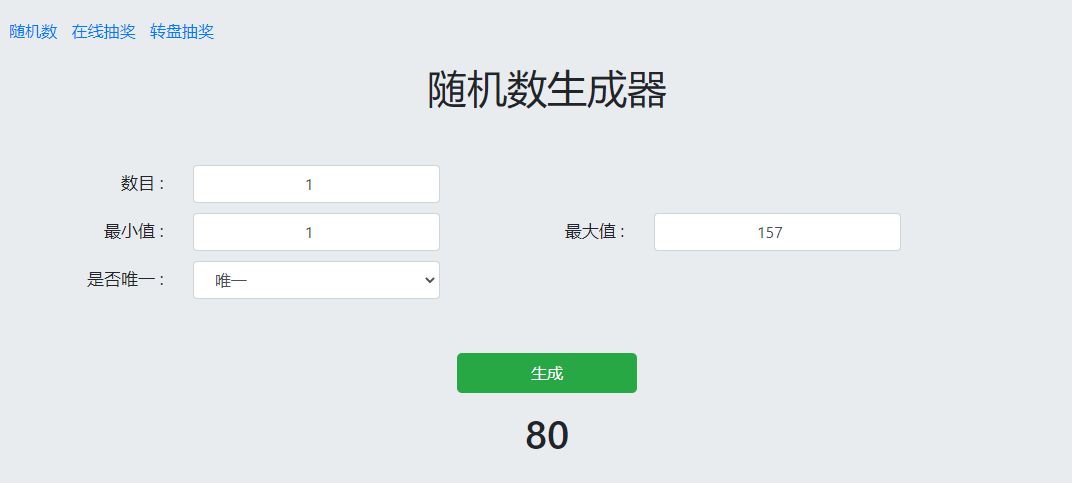Generate a new random number with 生成
The image size is (1072, 483).
tap(547, 373)
